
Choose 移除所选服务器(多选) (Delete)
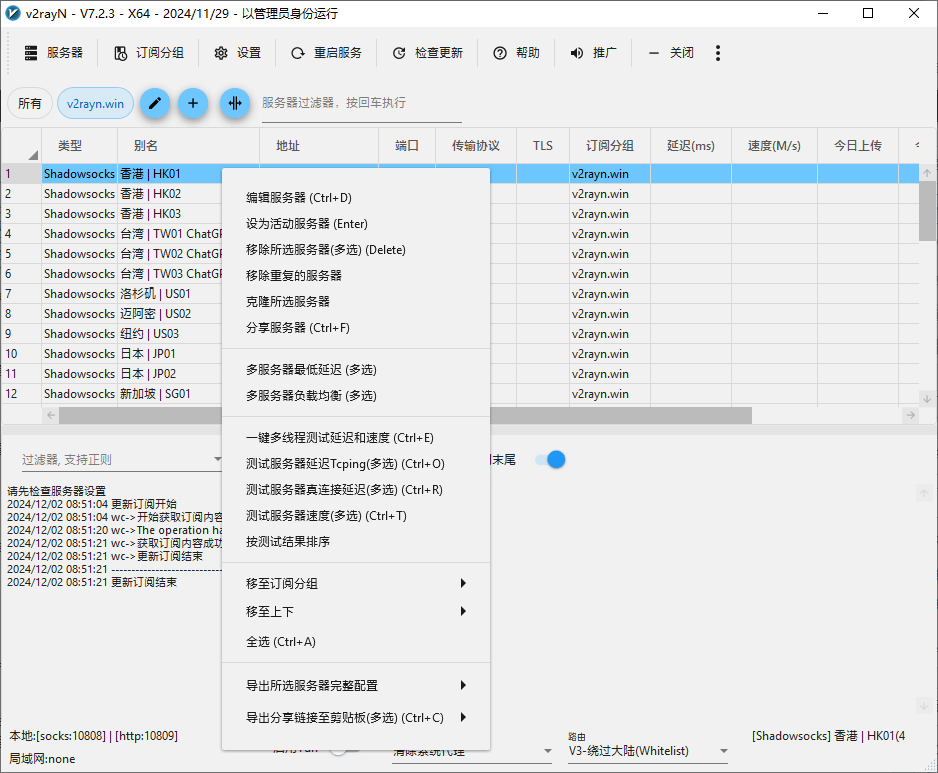coord(355,249)
